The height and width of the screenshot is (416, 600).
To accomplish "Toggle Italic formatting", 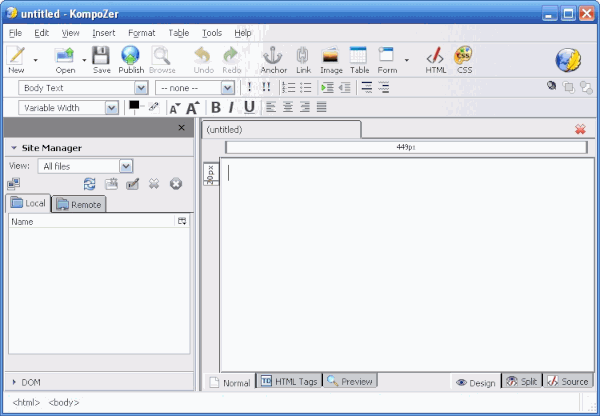I will click(231, 108).
